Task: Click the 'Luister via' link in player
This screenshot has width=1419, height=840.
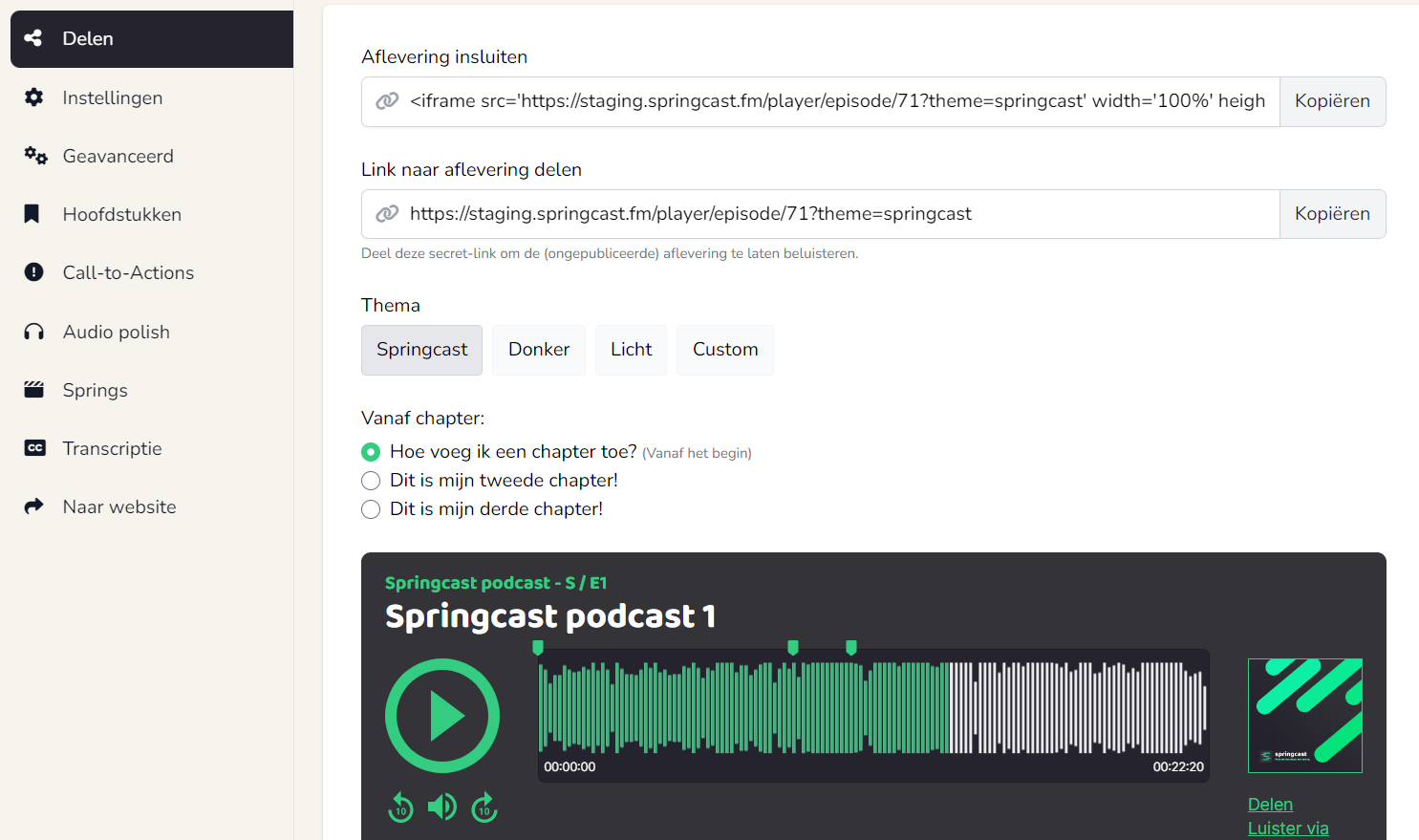Action: point(1288,829)
